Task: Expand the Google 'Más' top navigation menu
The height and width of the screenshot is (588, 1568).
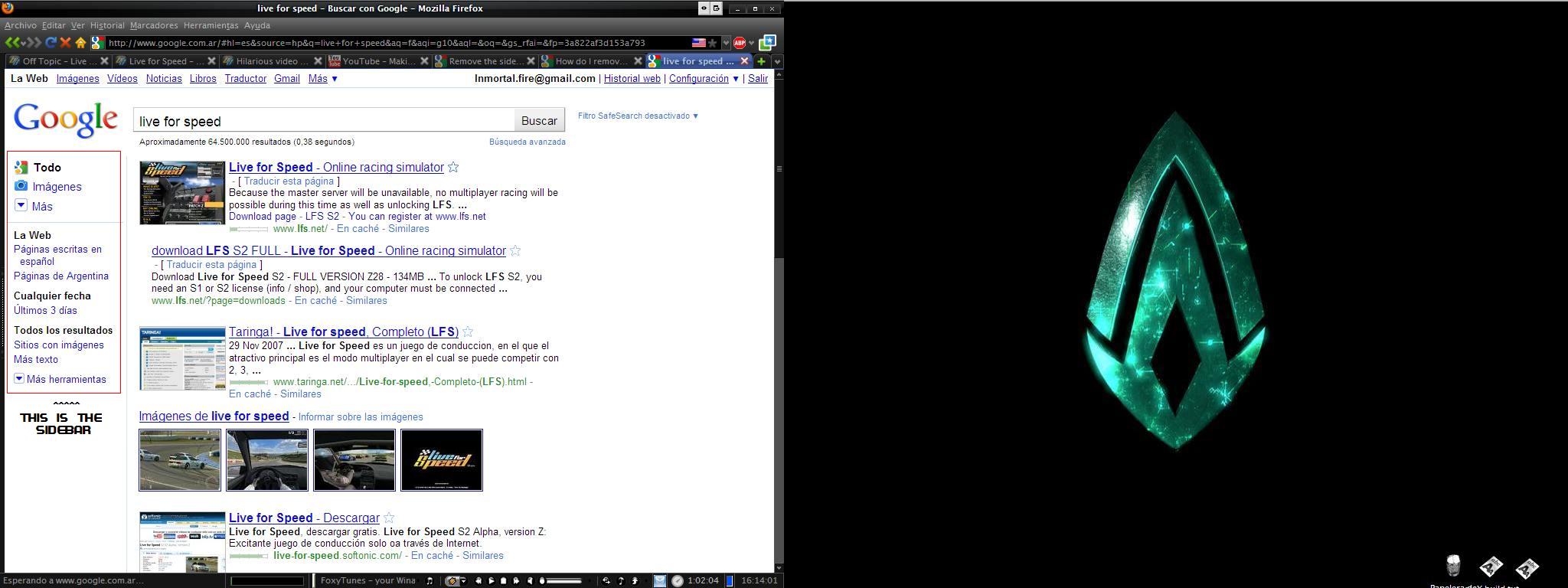Action: point(323,79)
